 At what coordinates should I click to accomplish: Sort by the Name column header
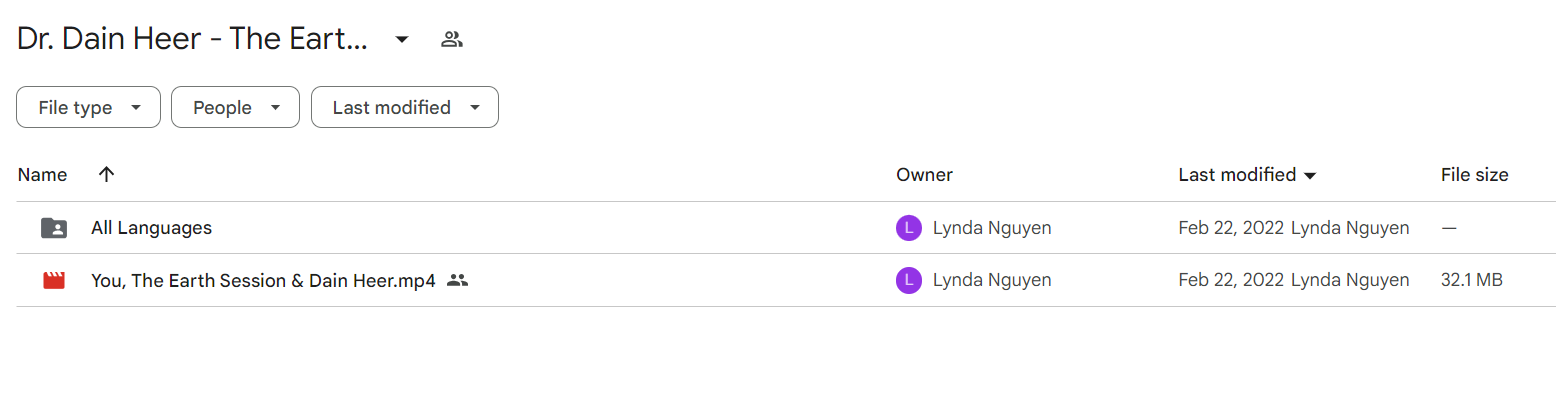coord(42,175)
